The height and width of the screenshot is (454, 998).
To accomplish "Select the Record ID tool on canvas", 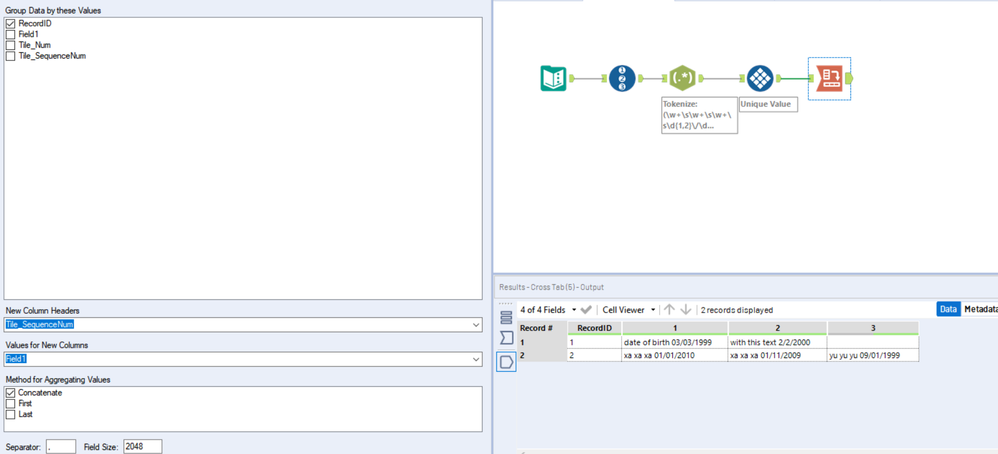I will click(x=622, y=78).
